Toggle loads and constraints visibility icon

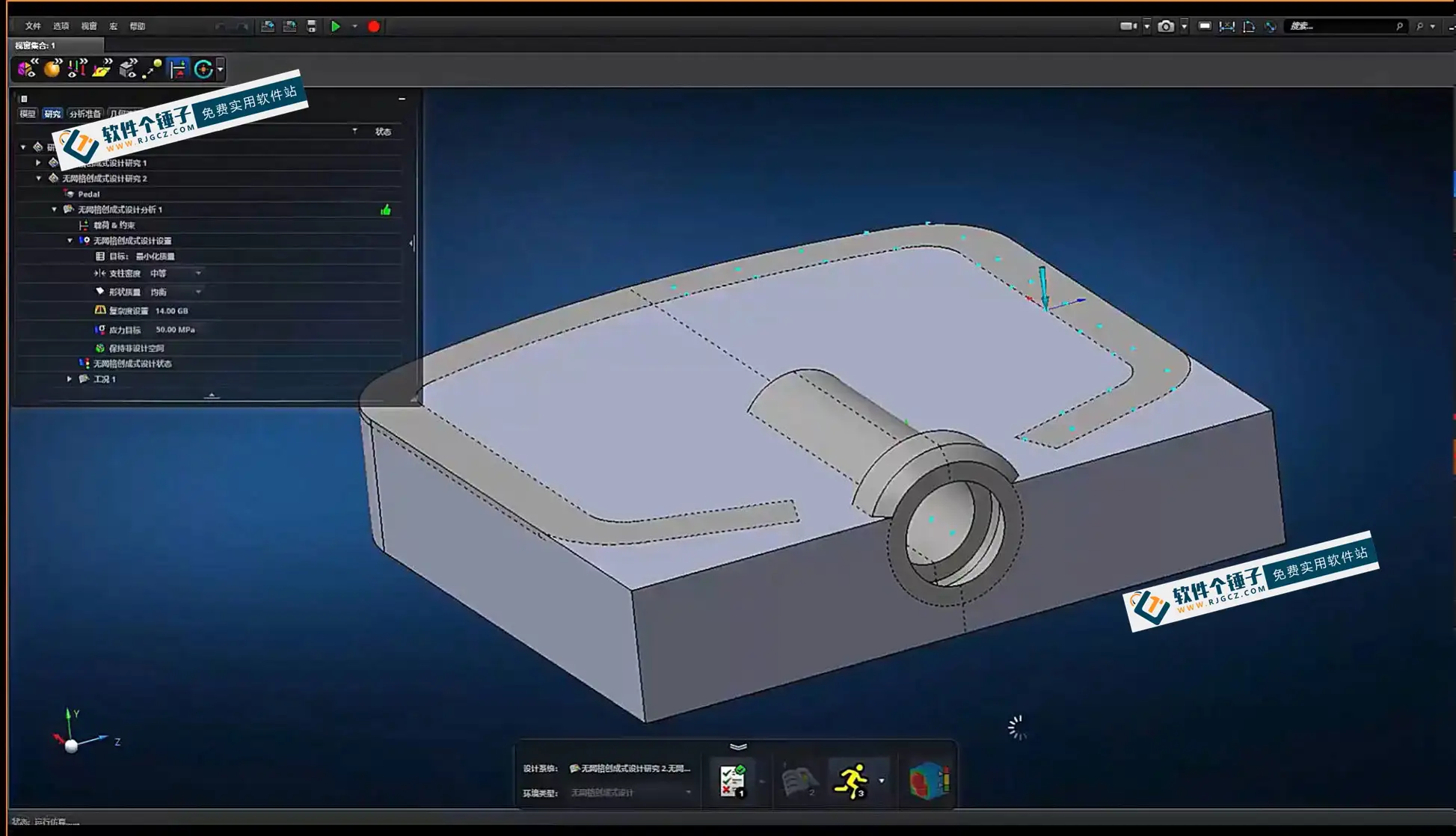77,69
